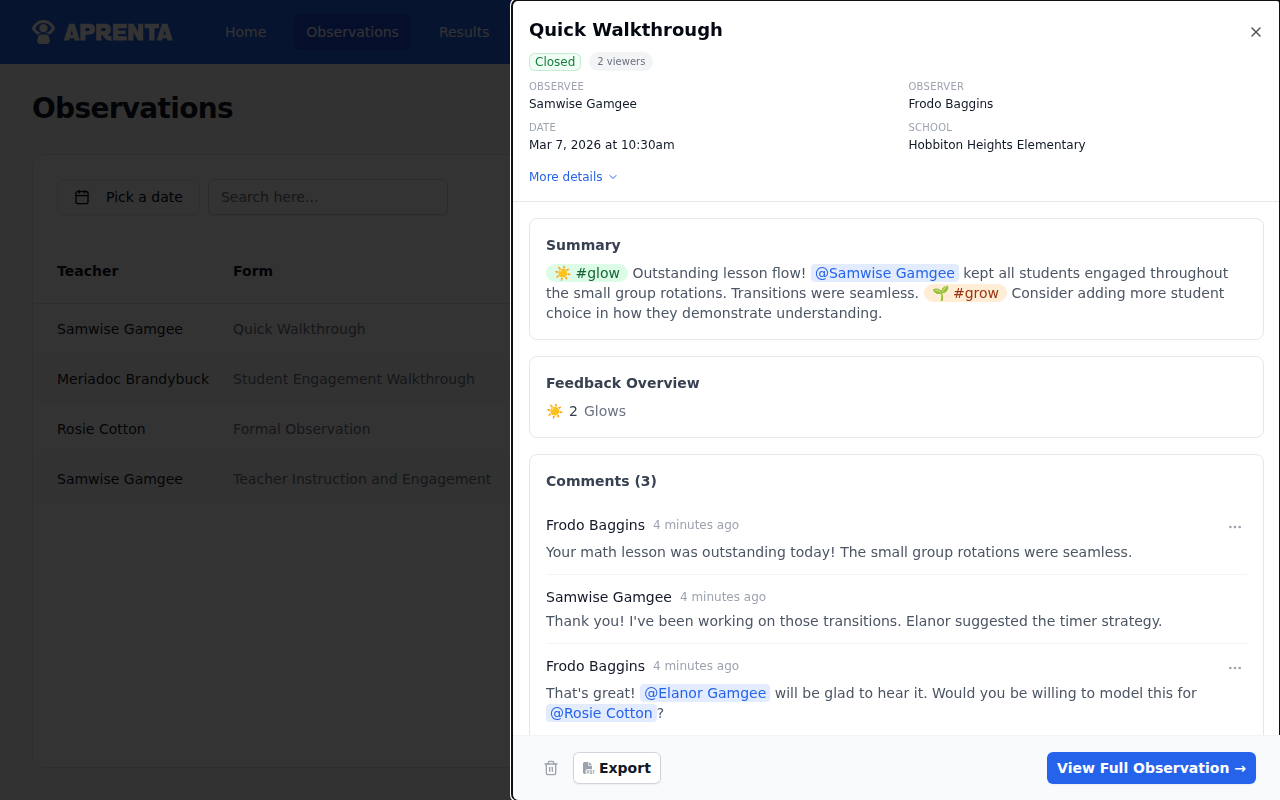Click the @Rosie Cotton mention
Screen dimensions: 1280x800
601,713
